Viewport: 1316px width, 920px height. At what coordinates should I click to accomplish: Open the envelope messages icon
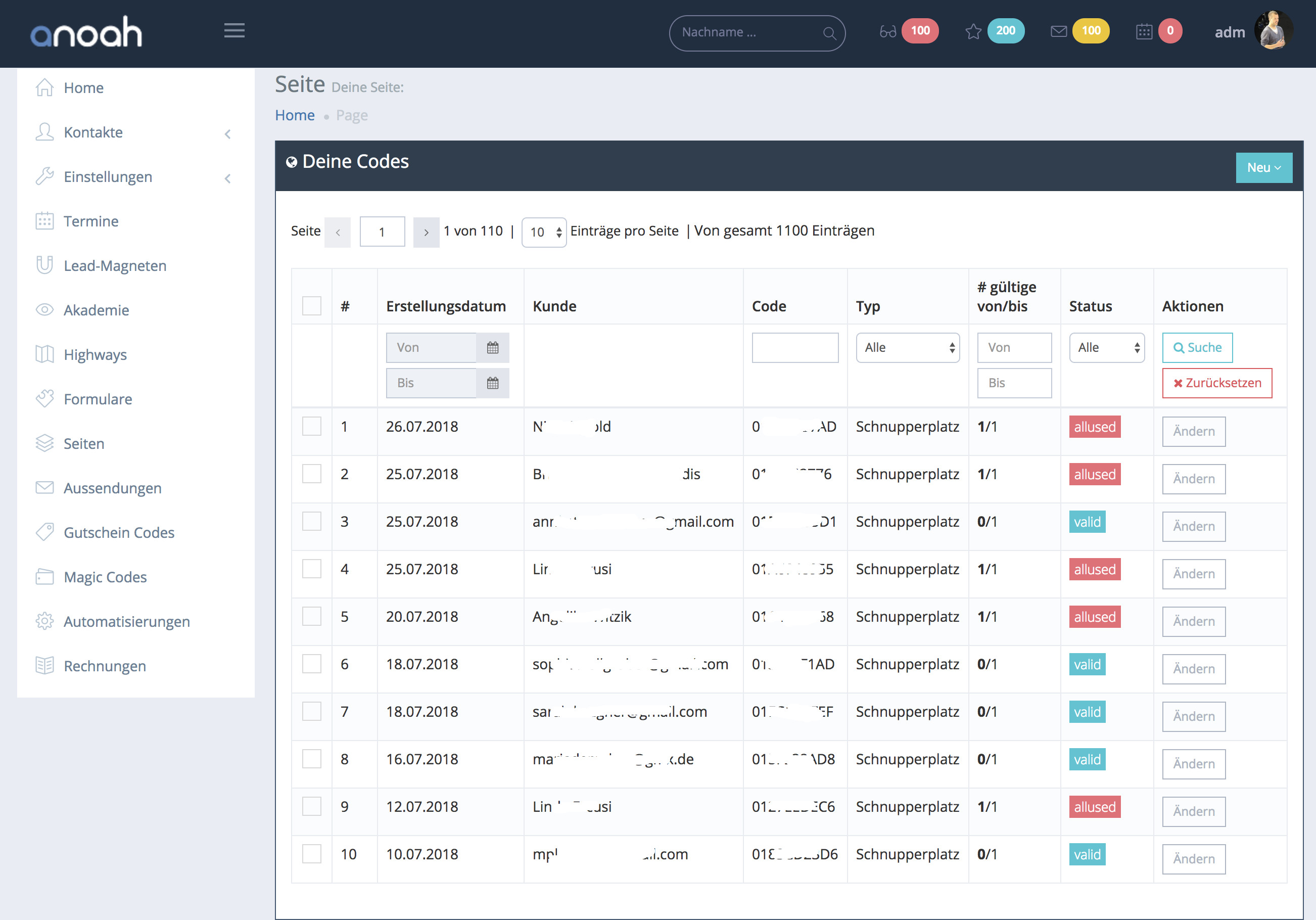(1058, 31)
